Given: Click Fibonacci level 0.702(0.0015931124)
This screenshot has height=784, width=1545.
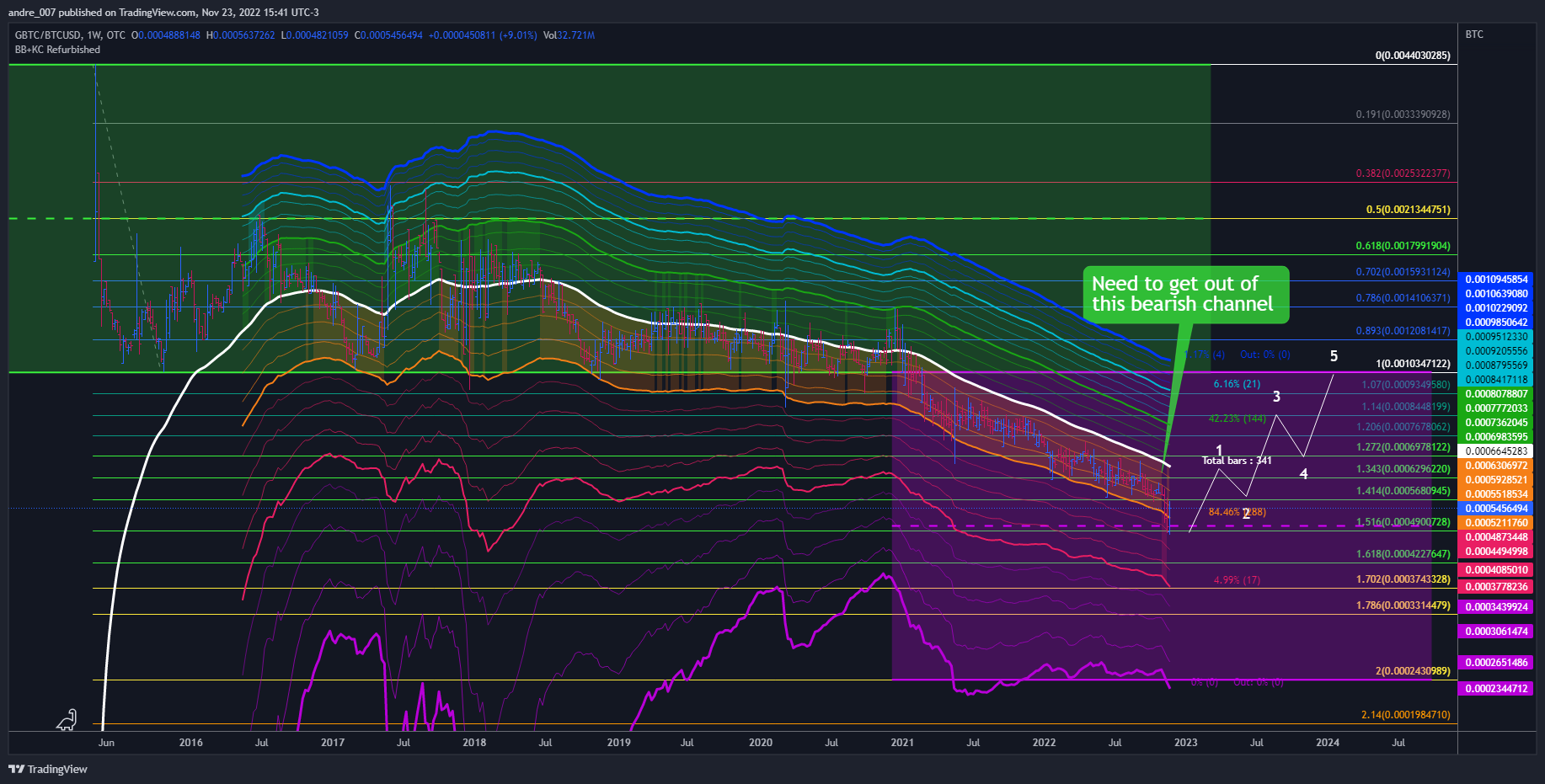Looking at the screenshot, I should (1403, 272).
